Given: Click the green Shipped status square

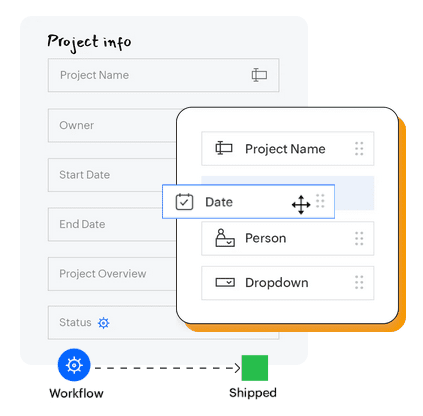Looking at the screenshot, I should 255,368.
